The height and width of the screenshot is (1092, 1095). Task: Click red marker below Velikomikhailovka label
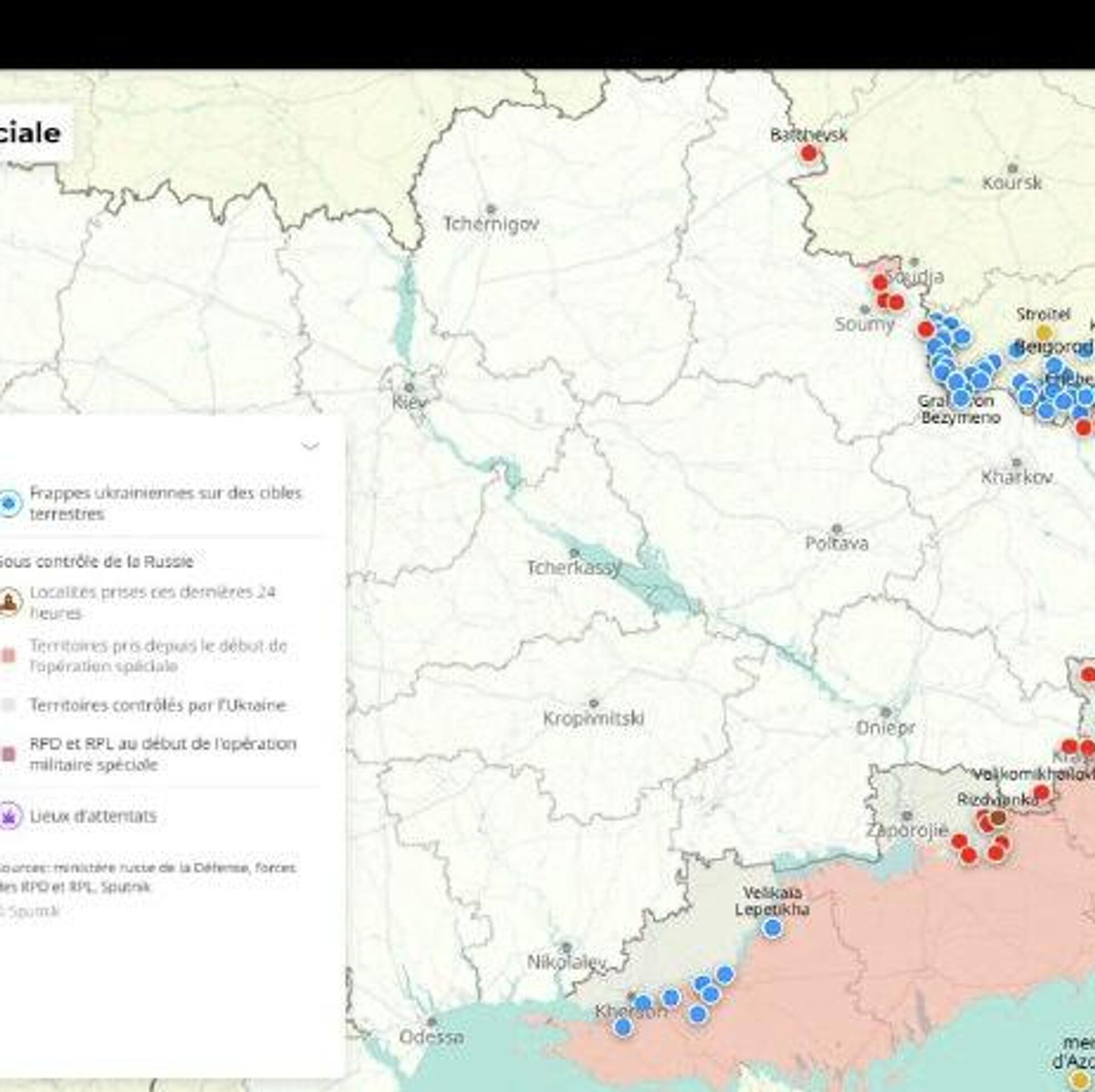[x=1041, y=792]
